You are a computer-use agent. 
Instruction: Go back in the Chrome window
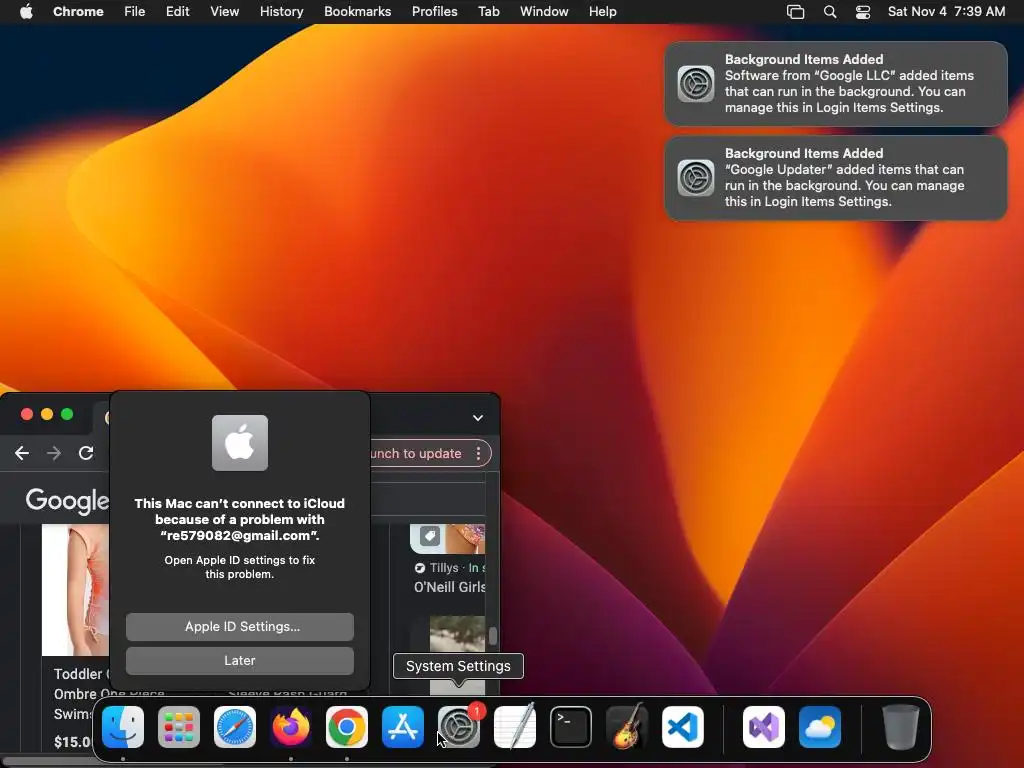pos(22,453)
